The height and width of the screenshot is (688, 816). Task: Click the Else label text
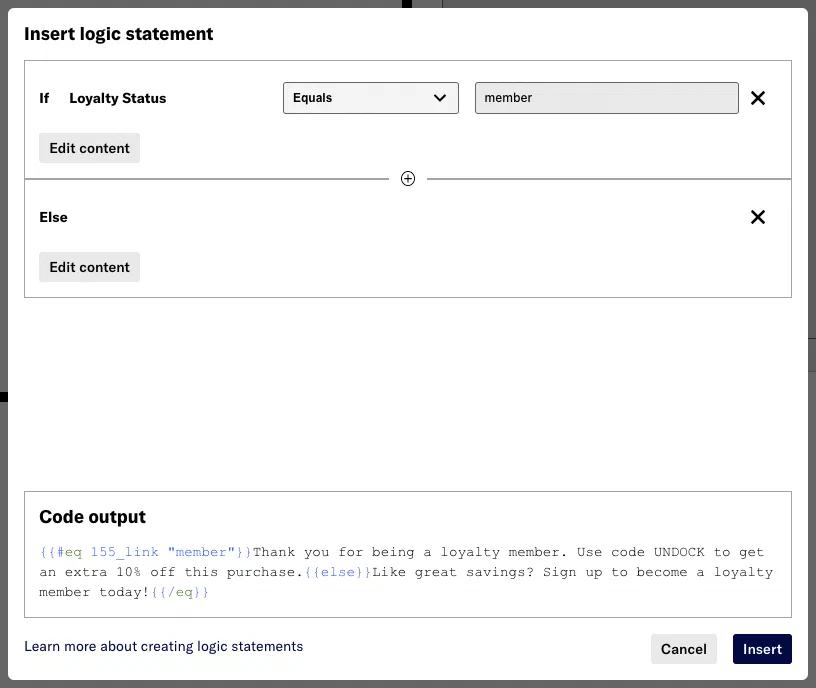click(53, 217)
